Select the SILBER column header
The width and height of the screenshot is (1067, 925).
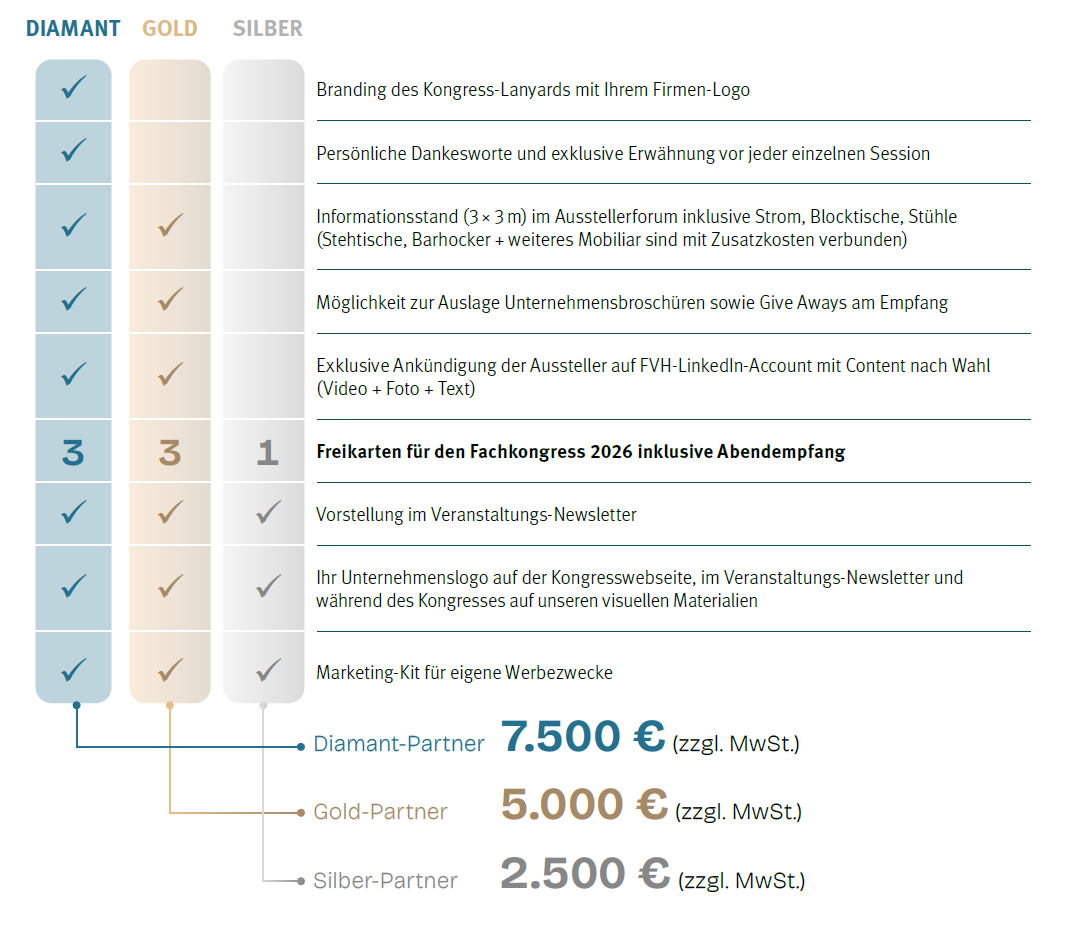pos(267,28)
